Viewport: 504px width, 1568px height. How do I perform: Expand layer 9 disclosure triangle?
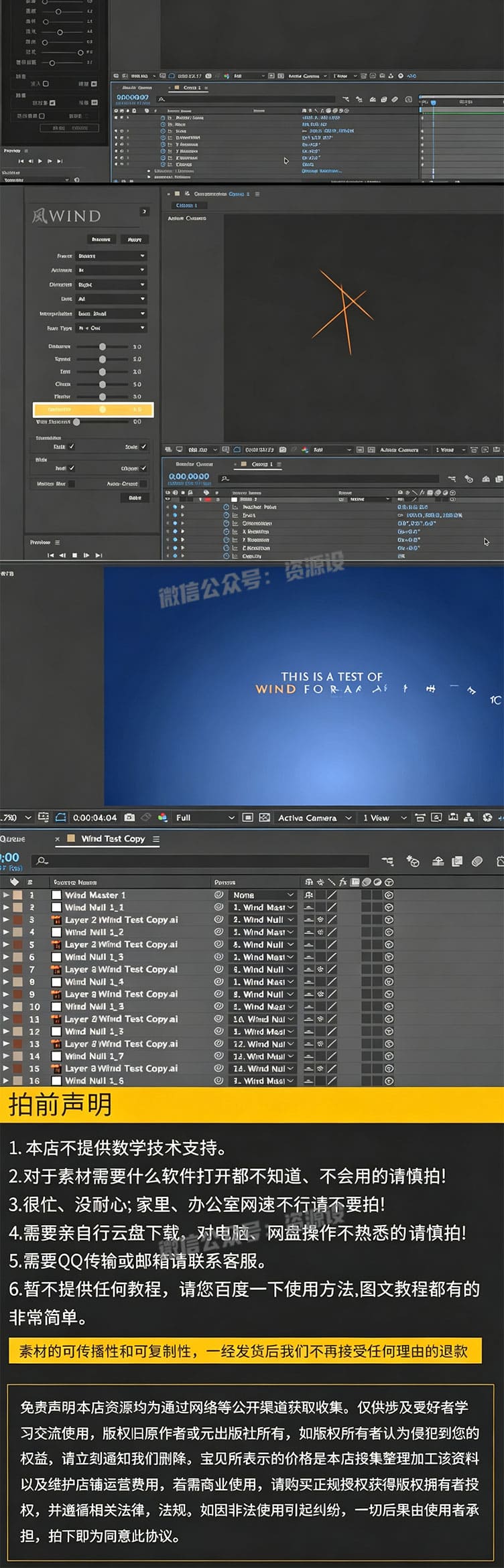pyautogui.click(x=6, y=994)
